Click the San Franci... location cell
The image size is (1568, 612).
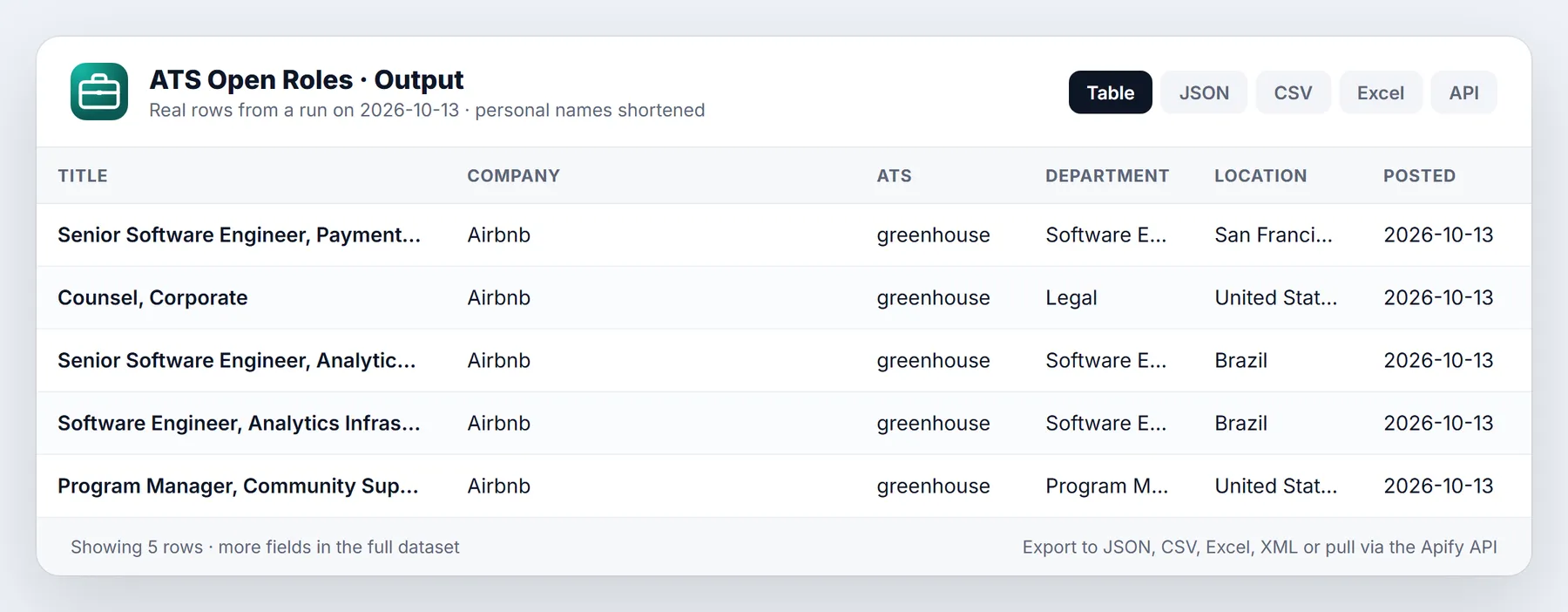[1273, 235]
